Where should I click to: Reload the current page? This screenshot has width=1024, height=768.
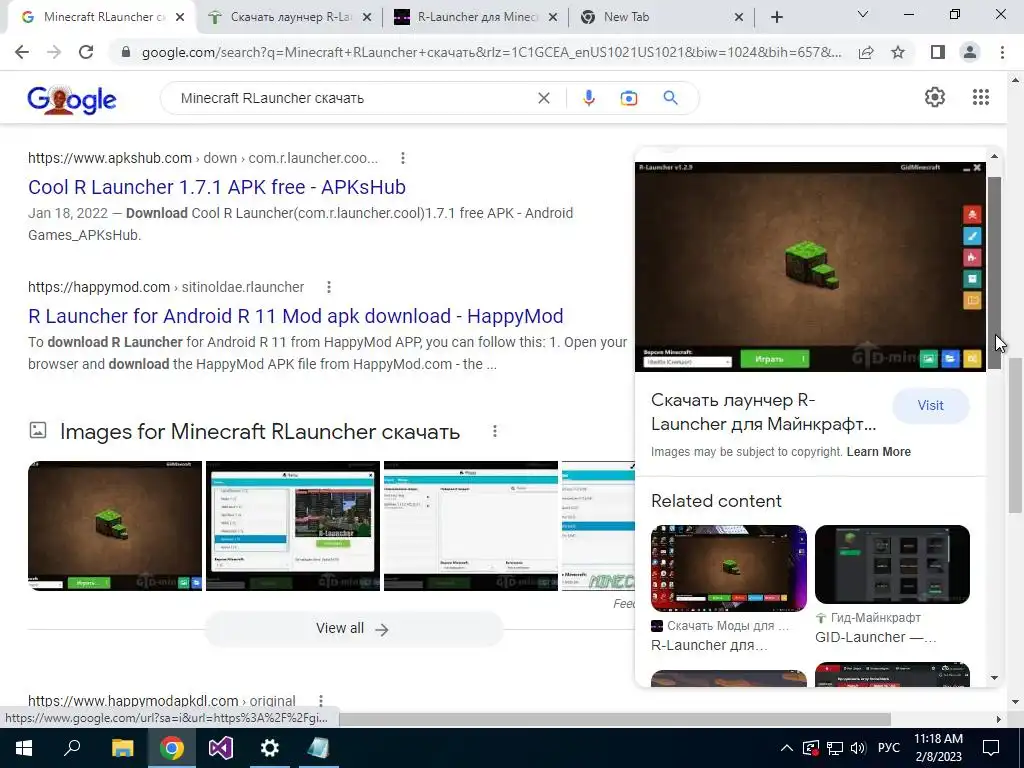[x=86, y=52]
